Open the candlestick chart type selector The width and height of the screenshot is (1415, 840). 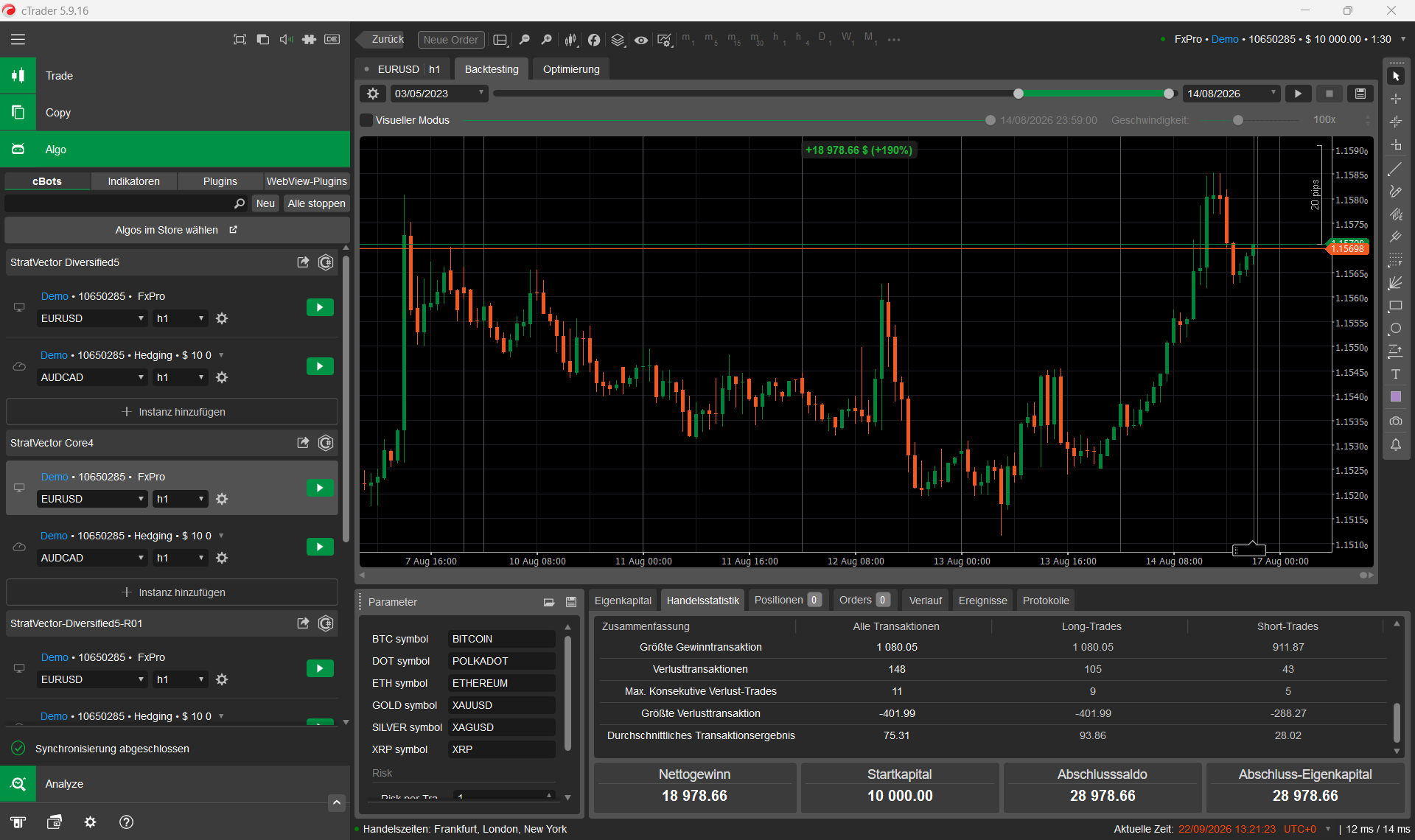tap(570, 40)
